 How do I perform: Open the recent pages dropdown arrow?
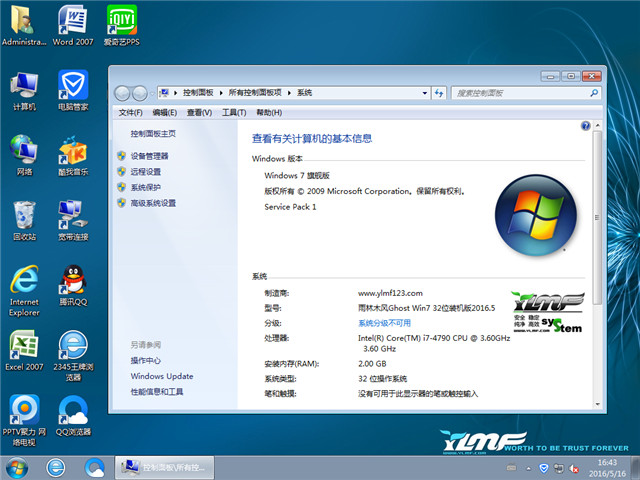(151, 93)
